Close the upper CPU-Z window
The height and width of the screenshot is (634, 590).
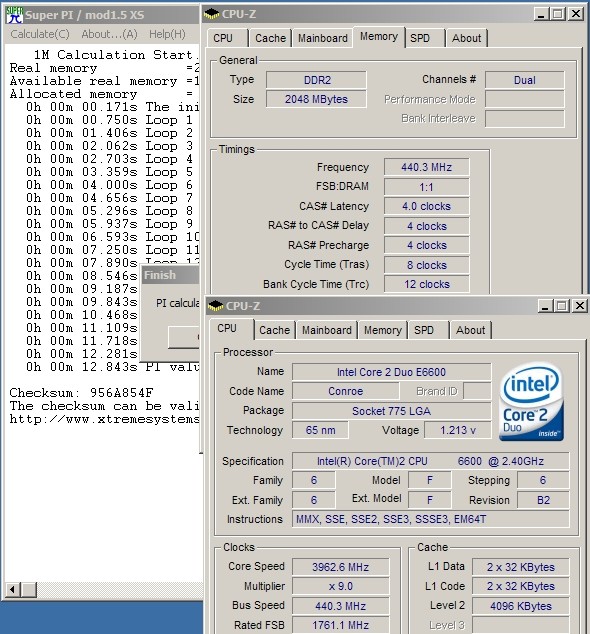pyautogui.click(x=575, y=14)
